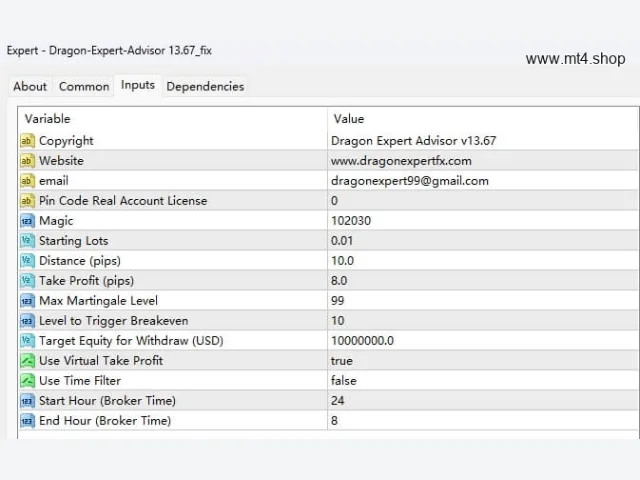Select the Start Hour (Broker Time) name
This screenshot has width=640, height=480.
[x=107, y=401]
